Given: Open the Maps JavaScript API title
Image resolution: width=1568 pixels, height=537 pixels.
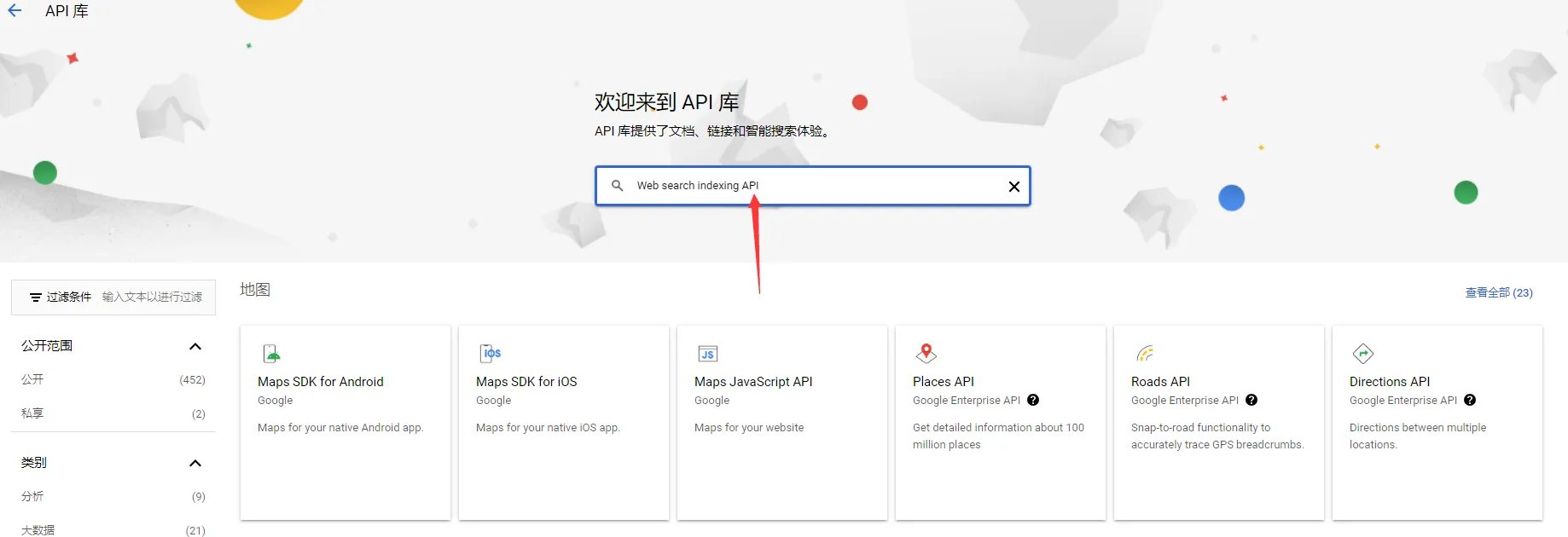Looking at the screenshot, I should [753, 382].
